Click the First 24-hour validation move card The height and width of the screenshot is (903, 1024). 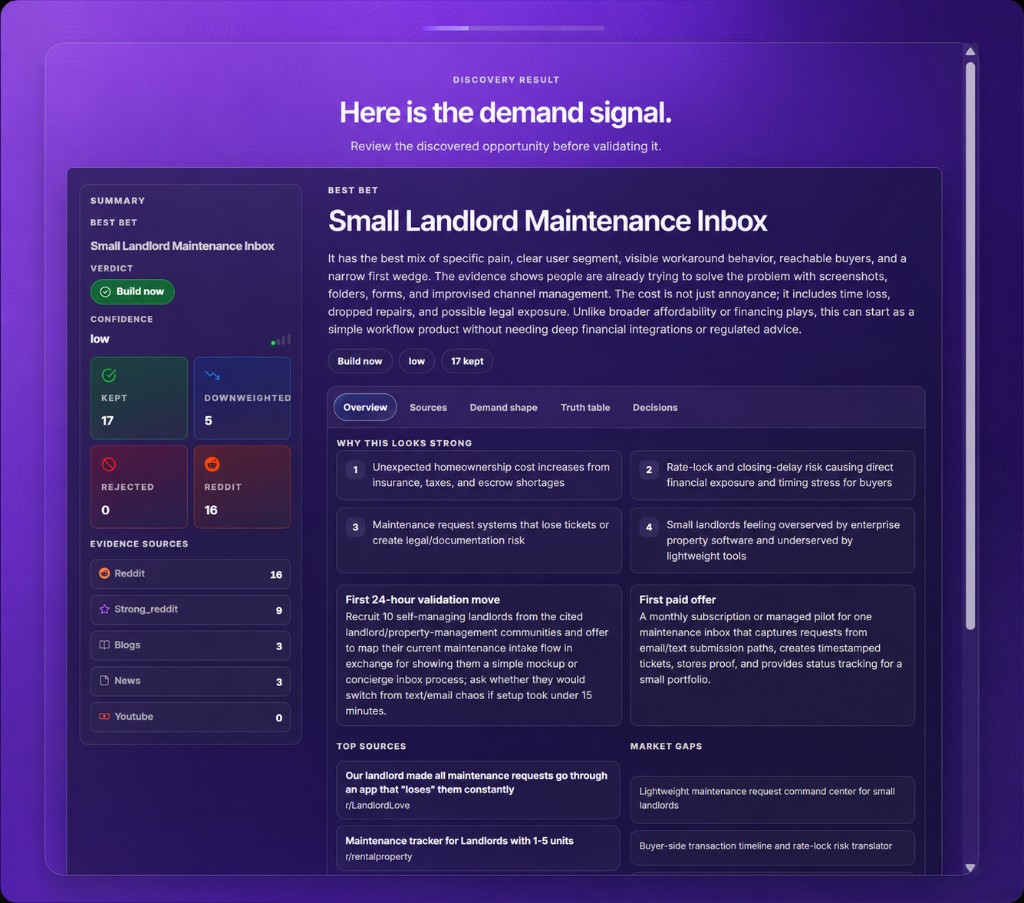[x=479, y=655]
